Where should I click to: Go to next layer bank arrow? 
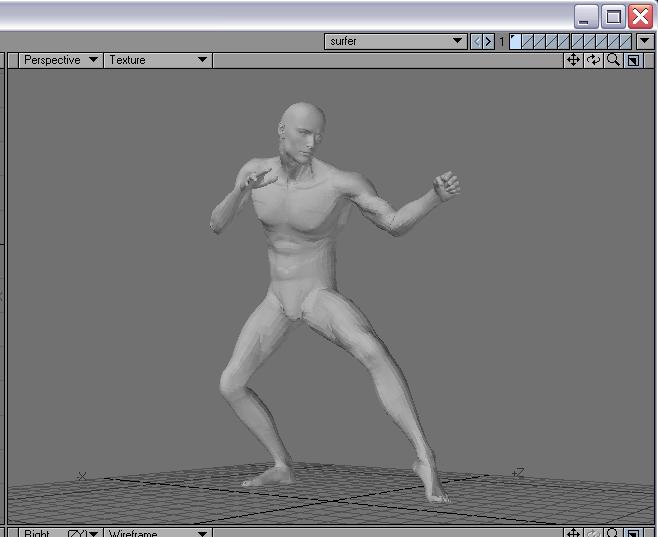(488, 42)
